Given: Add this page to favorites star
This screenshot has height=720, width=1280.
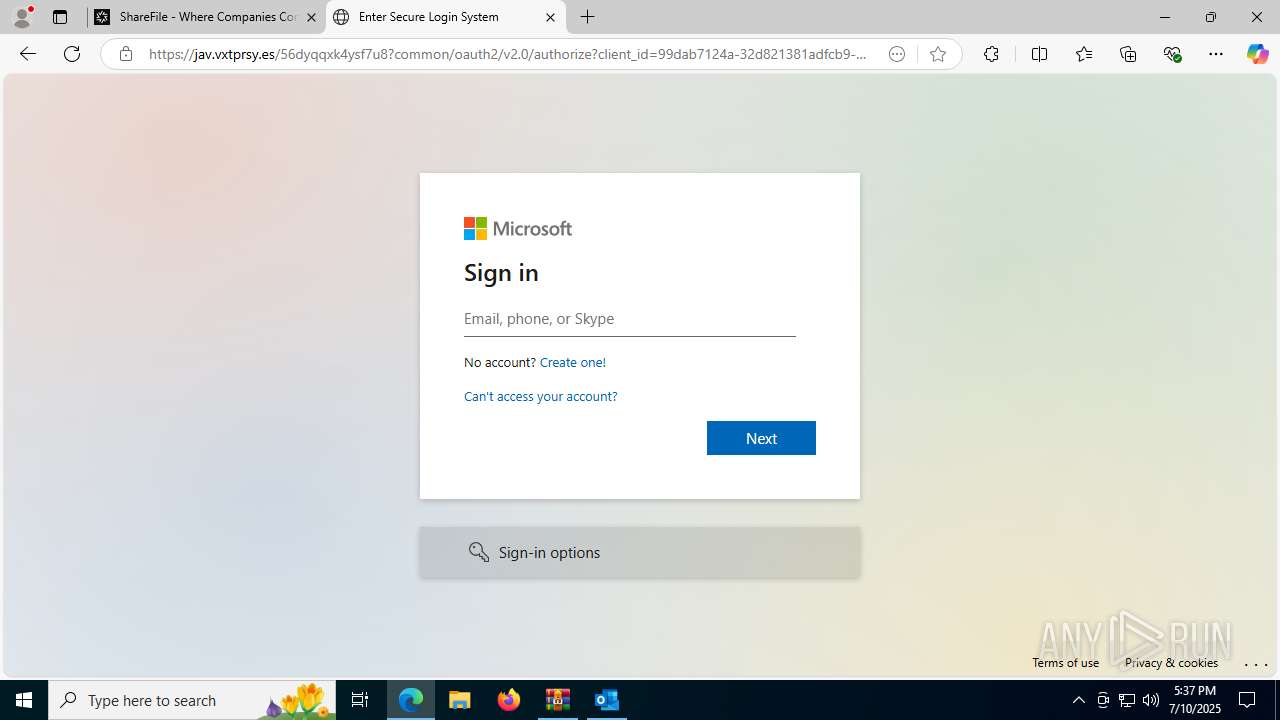Looking at the screenshot, I should point(938,54).
